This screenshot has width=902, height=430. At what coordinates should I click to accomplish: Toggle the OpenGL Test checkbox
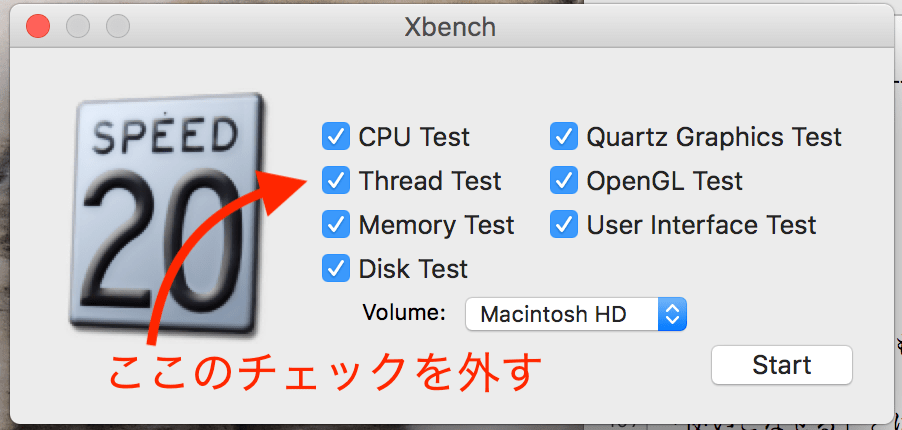coord(564,181)
